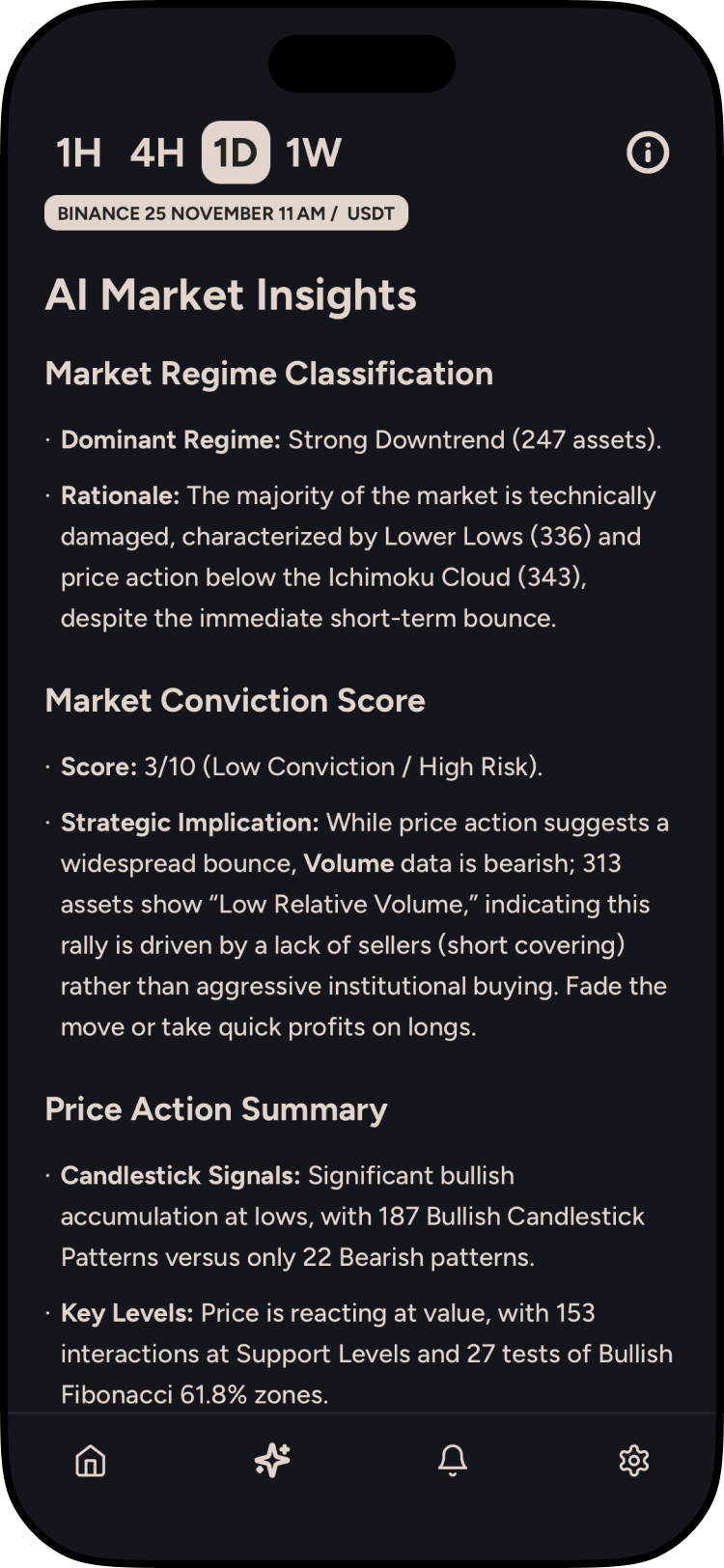Tap the bold Volume keyword
Viewport: 724px width, 1568px height.
(348, 863)
